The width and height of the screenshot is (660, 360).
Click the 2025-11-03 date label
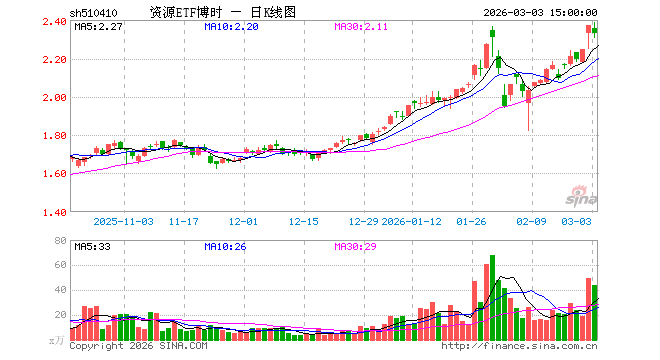click(x=123, y=221)
